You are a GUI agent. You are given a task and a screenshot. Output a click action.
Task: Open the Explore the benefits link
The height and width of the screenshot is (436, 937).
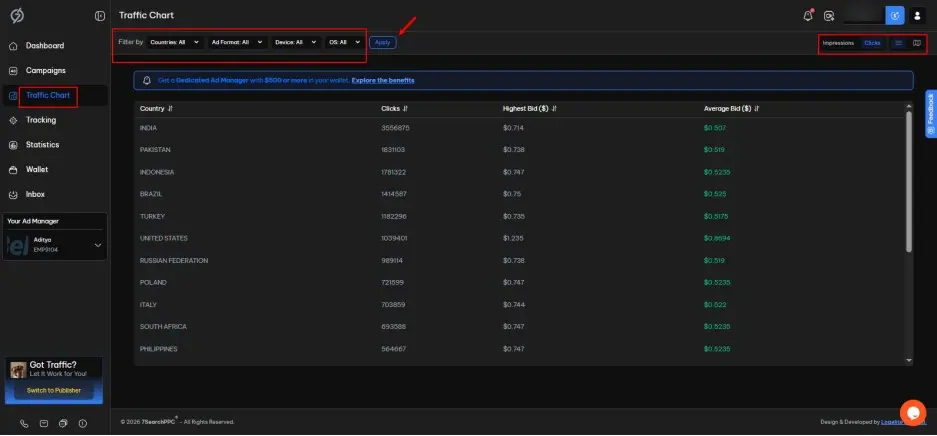[383, 80]
